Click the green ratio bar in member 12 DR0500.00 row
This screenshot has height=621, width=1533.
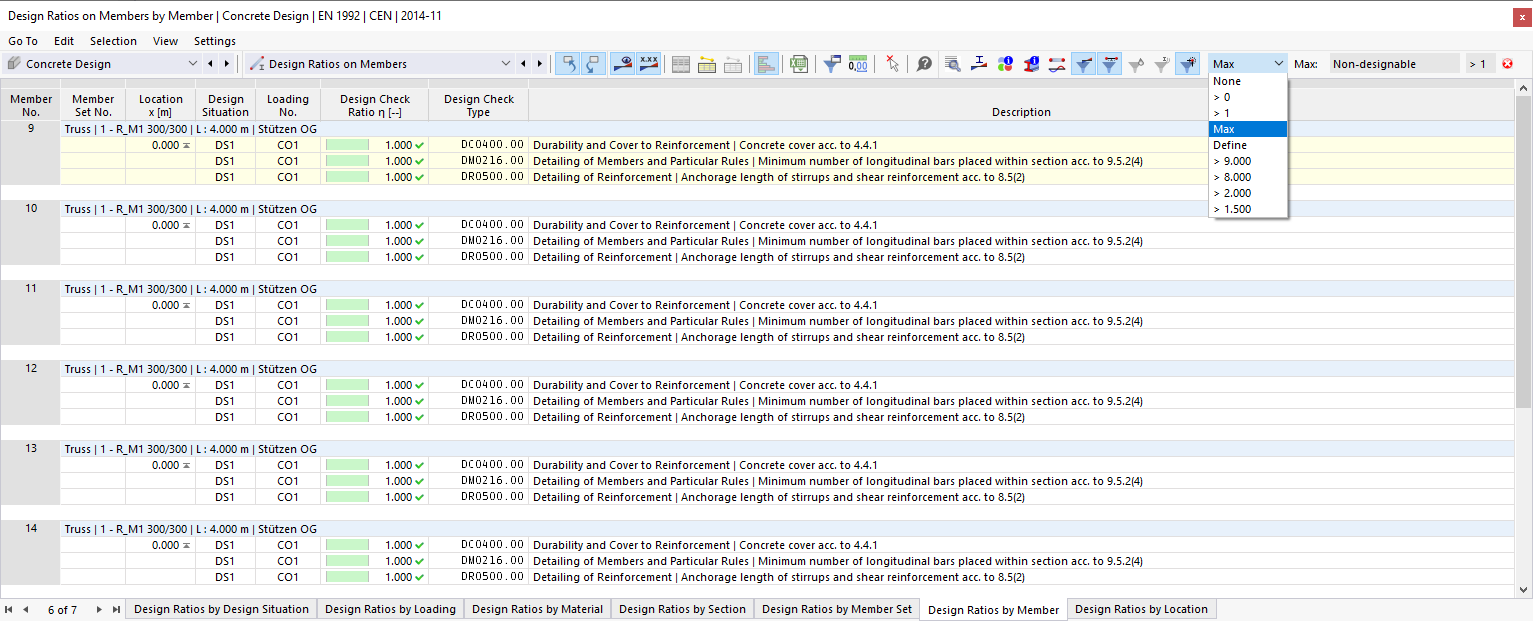[x=347, y=417]
